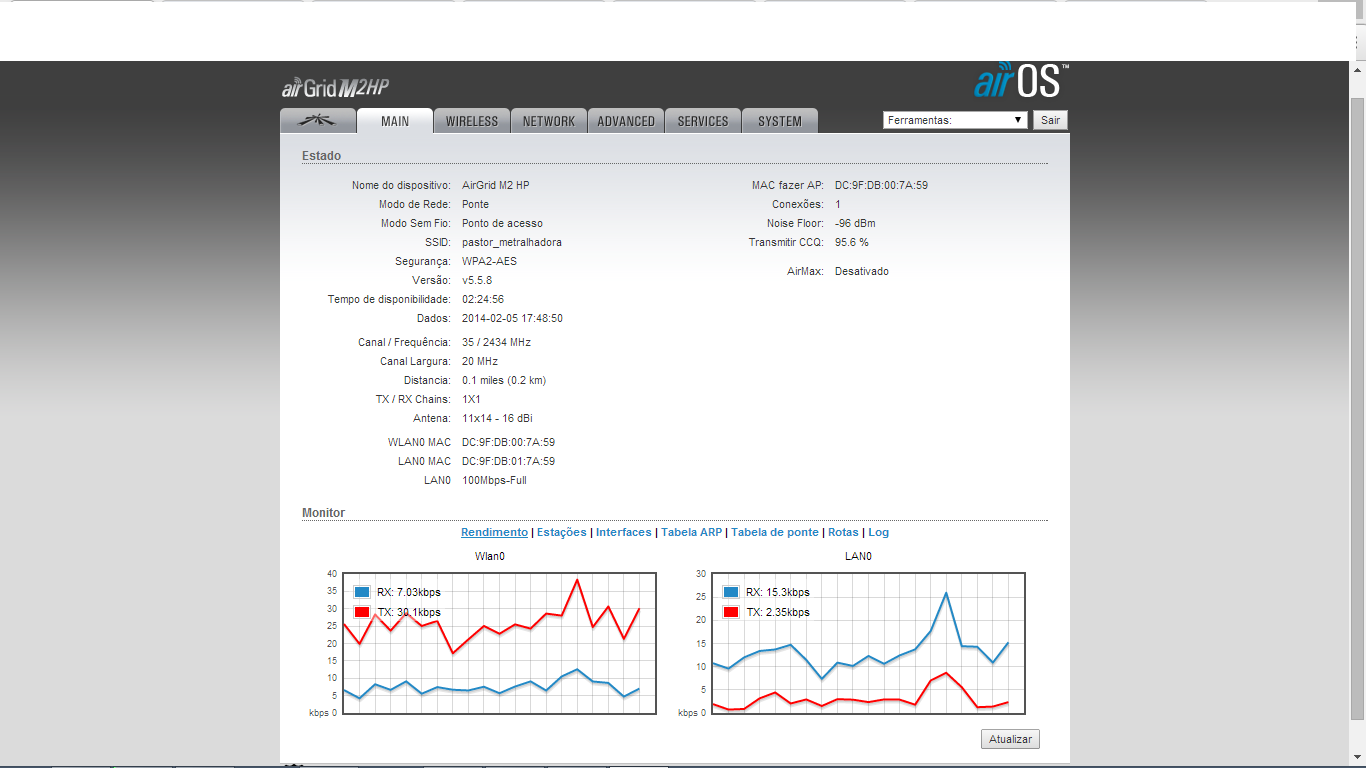This screenshot has height=768, width=1366.
Task: Click the Transmitir CCQ value 95.6 %
Action: point(852,242)
